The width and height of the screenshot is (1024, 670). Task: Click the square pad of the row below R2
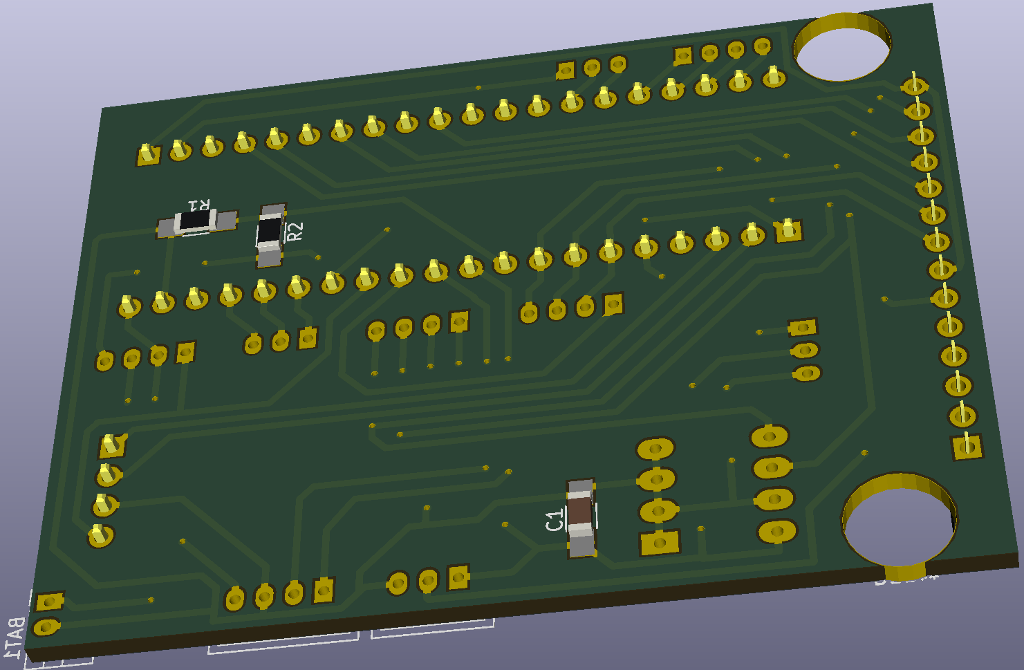(788, 231)
